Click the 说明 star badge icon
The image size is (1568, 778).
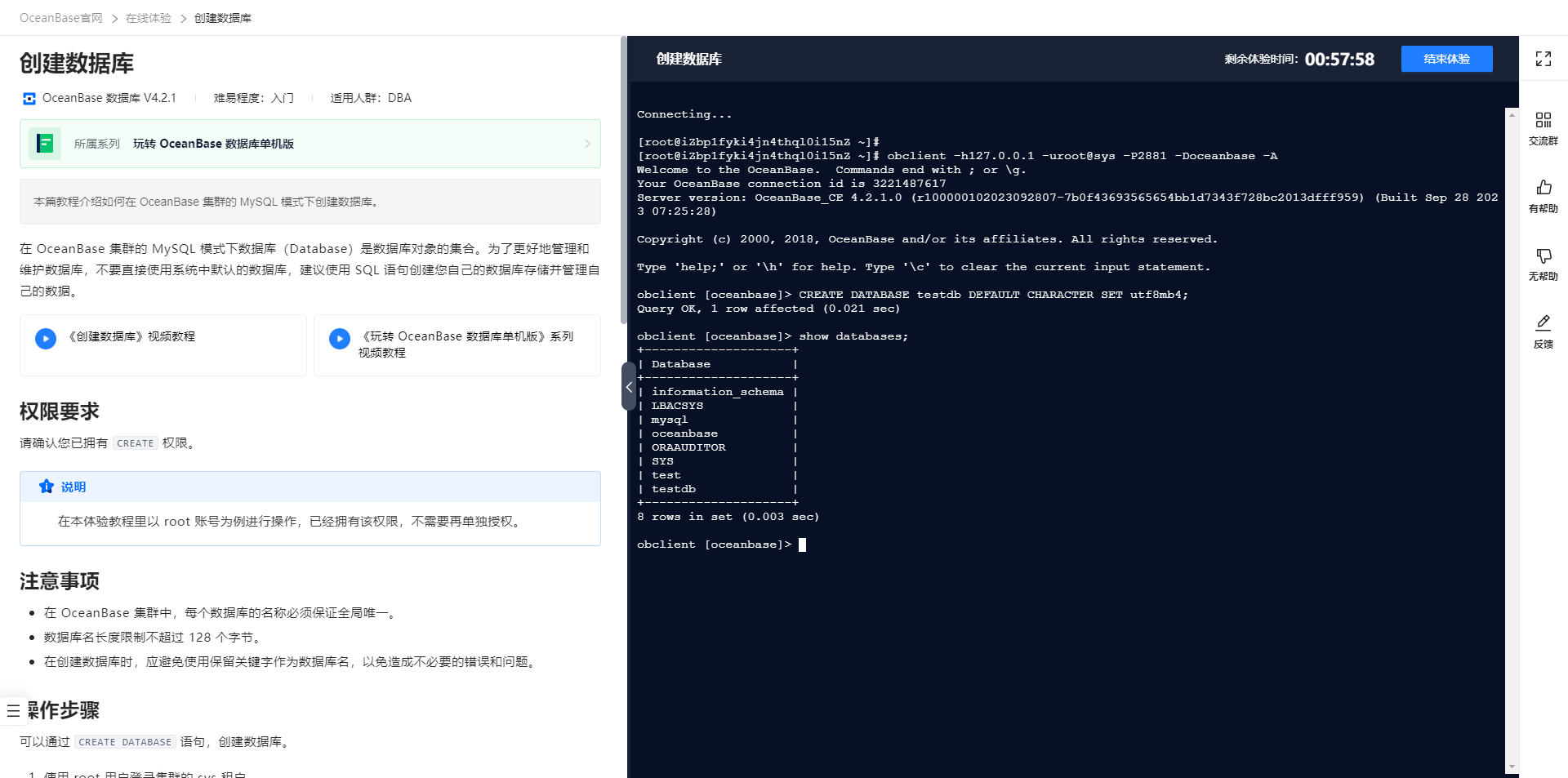47,487
